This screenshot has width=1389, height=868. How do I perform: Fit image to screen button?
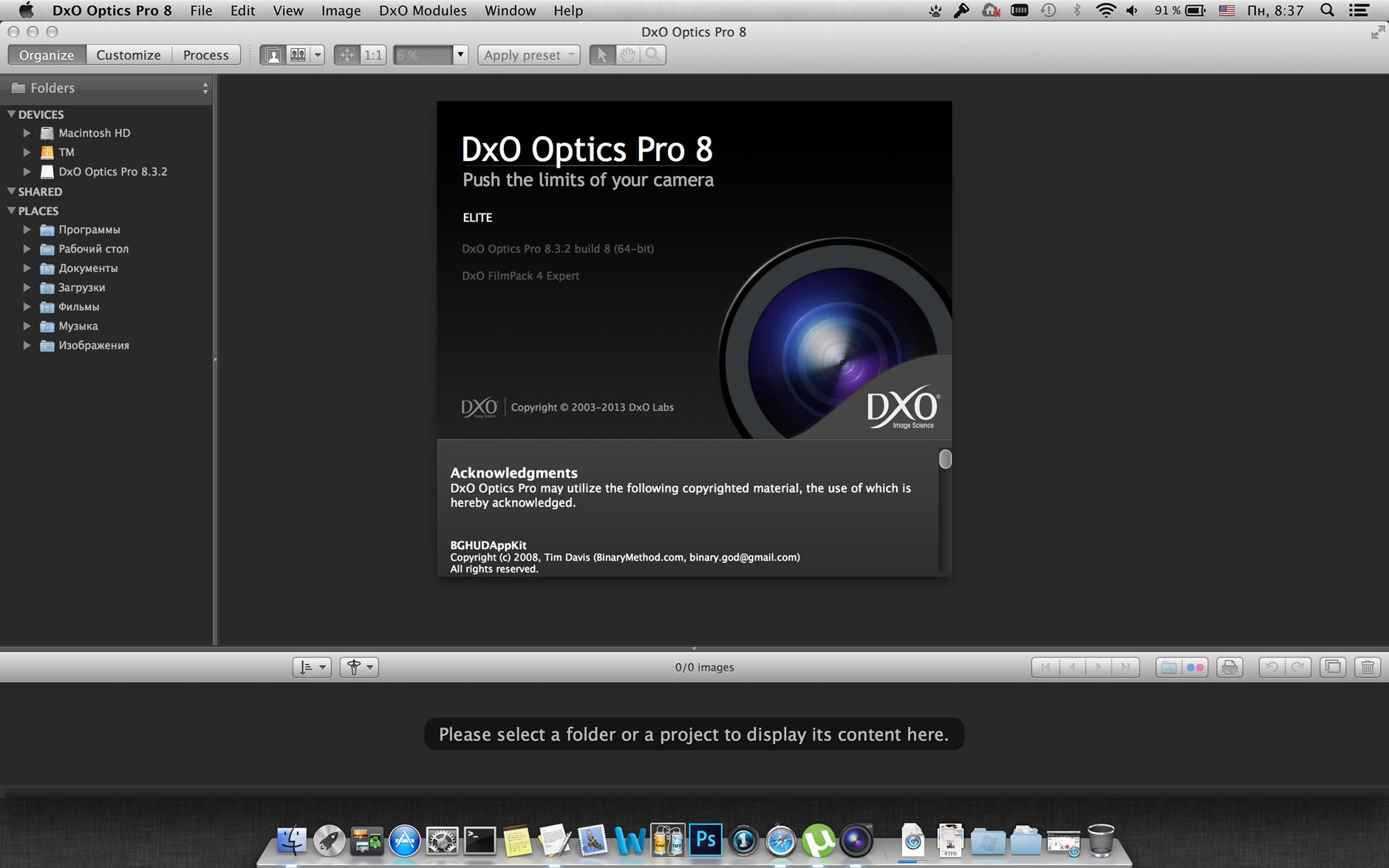click(347, 55)
